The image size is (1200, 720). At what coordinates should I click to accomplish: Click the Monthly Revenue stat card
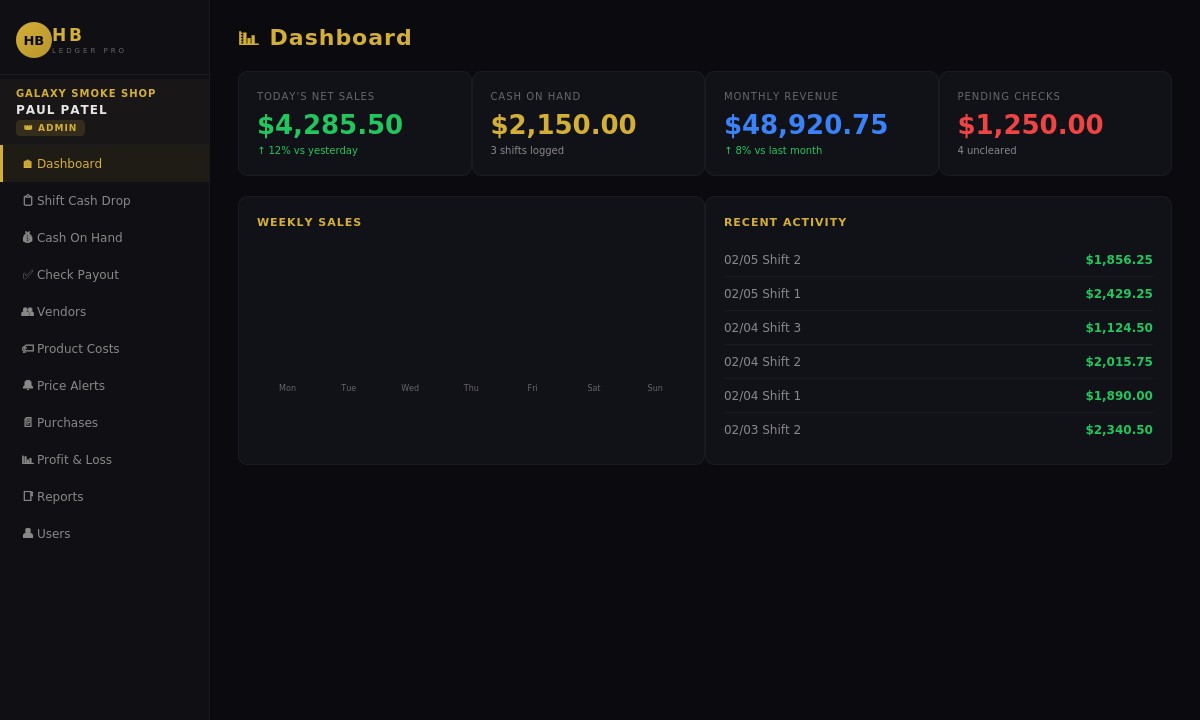pyautogui.click(x=821, y=123)
